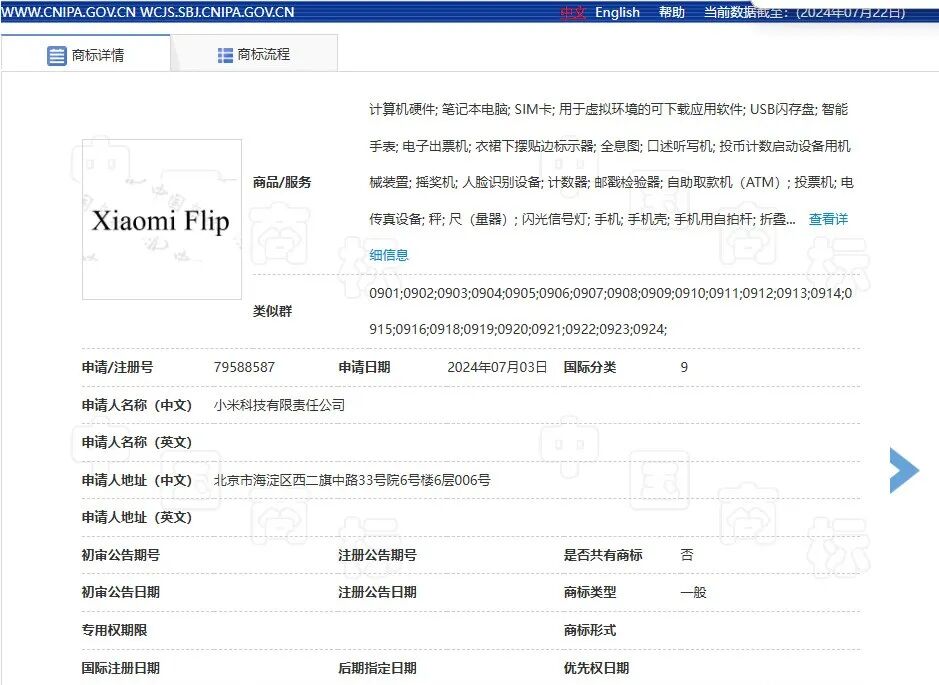Click the 是否共有商标 label
The height and width of the screenshot is (685, 939).
click(603, 555)
